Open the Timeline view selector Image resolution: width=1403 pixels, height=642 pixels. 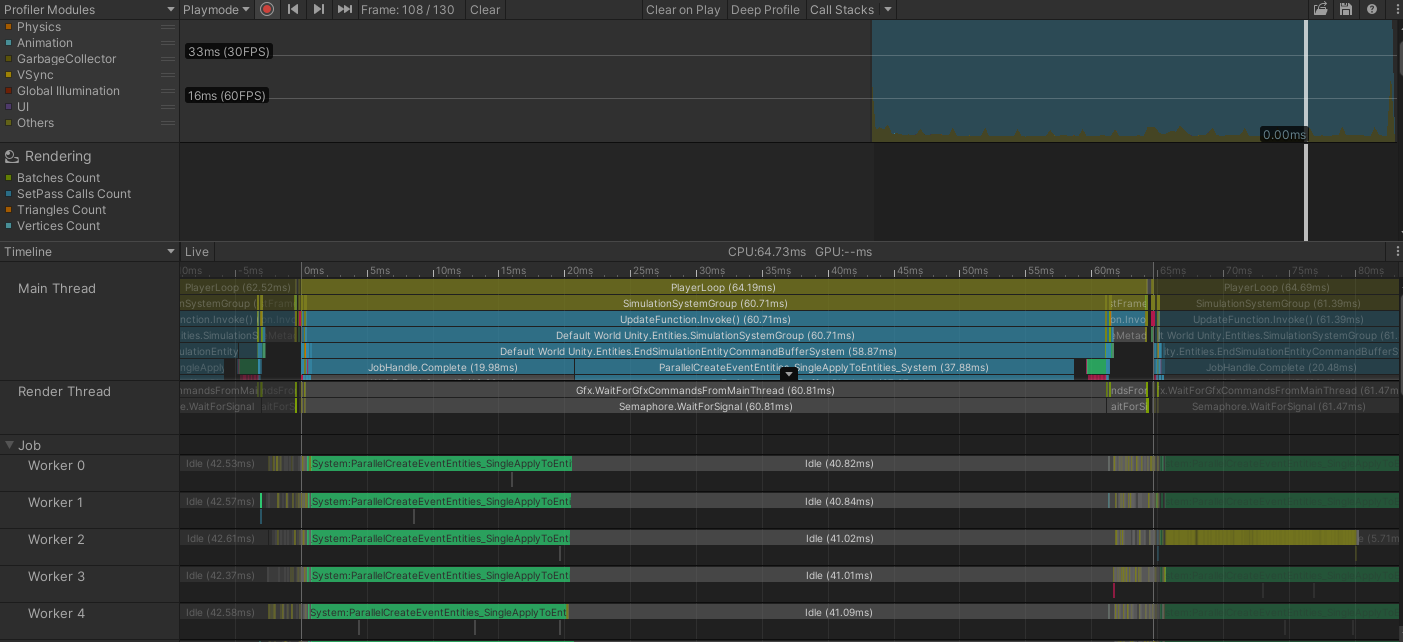88,251
